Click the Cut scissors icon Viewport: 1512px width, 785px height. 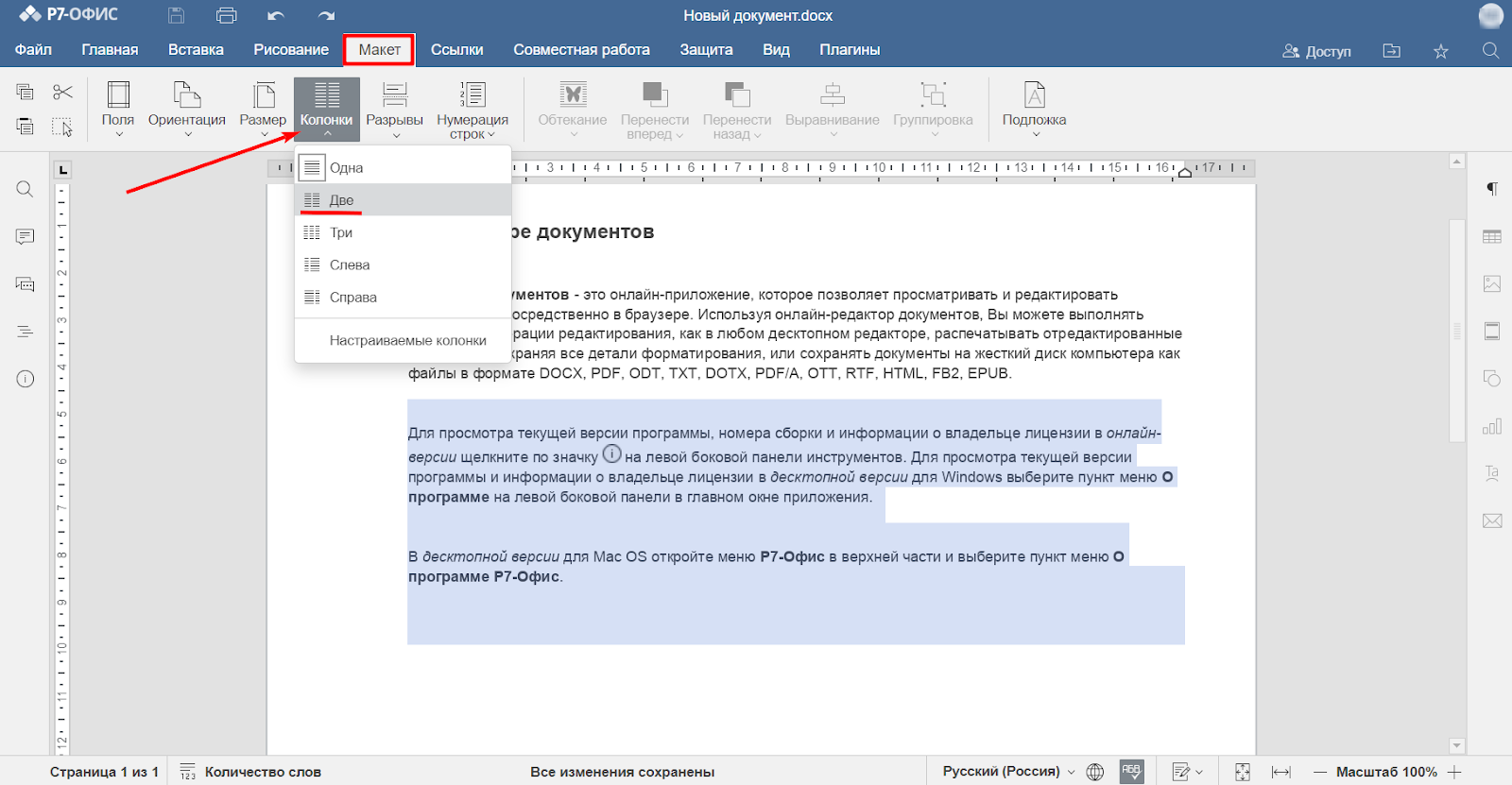pos(62,92)
